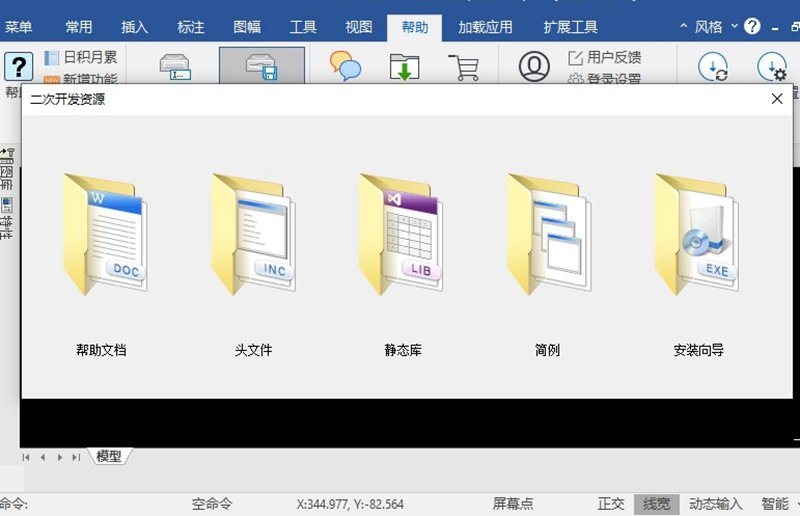
Task: Open the 特性 properties side panel tab
Action: [7, 218]
